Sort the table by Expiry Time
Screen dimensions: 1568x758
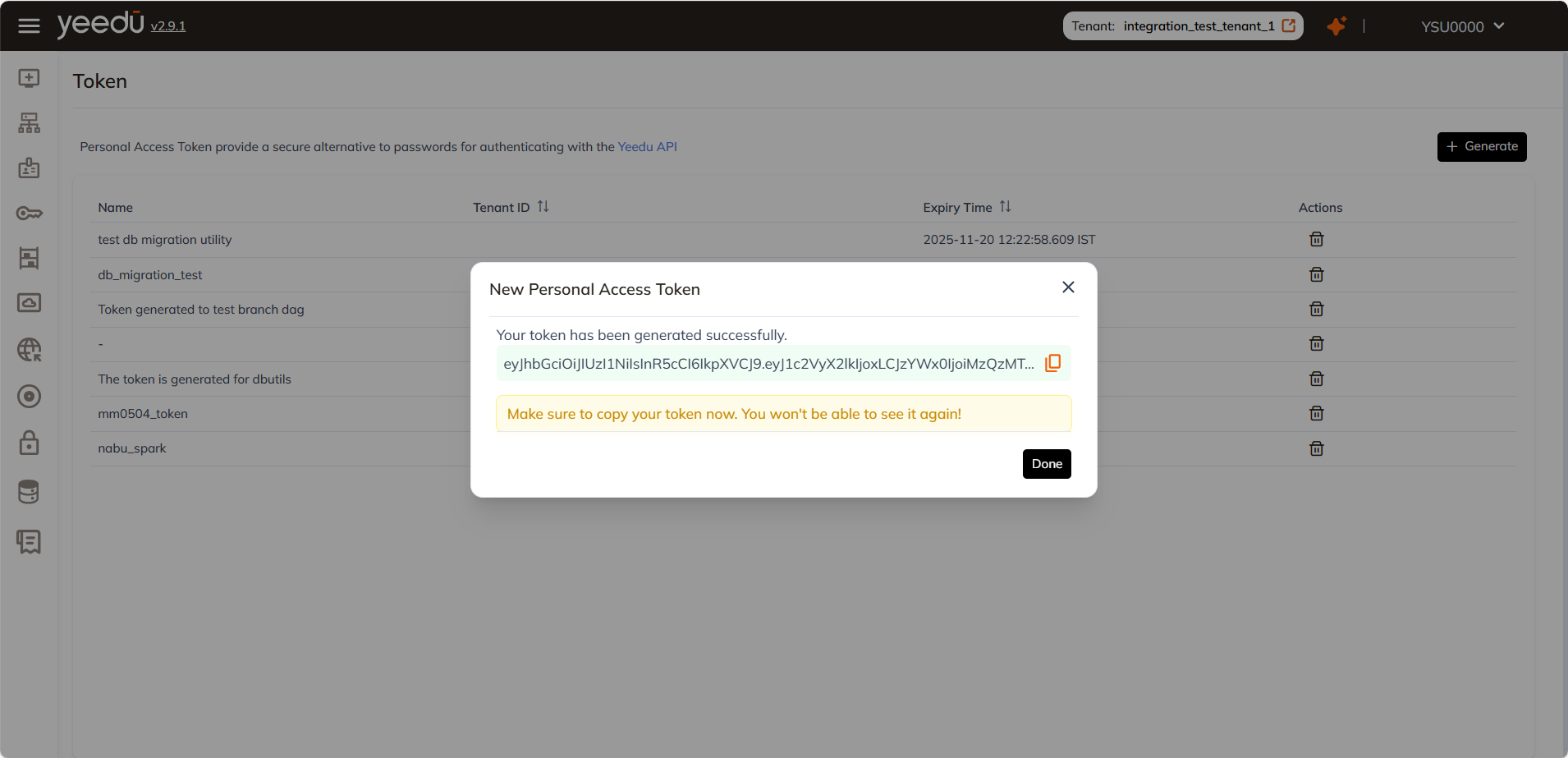coord(1005,207)
